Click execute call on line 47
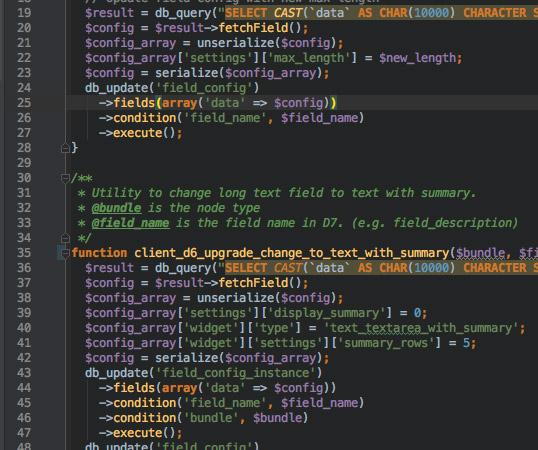Image resolution: width=538 pixels, height=450 pixels. pyautogui.click(x=138, y=433)
